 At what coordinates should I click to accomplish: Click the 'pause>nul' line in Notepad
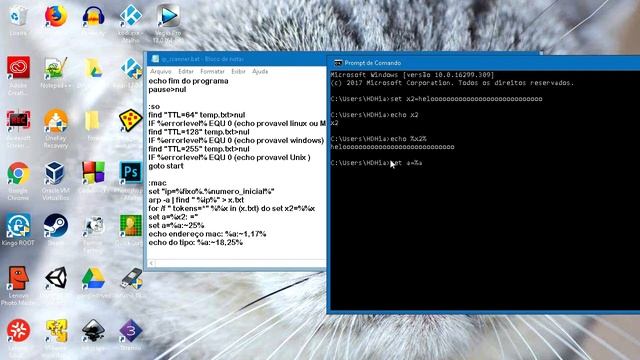[x=167, y=89]
